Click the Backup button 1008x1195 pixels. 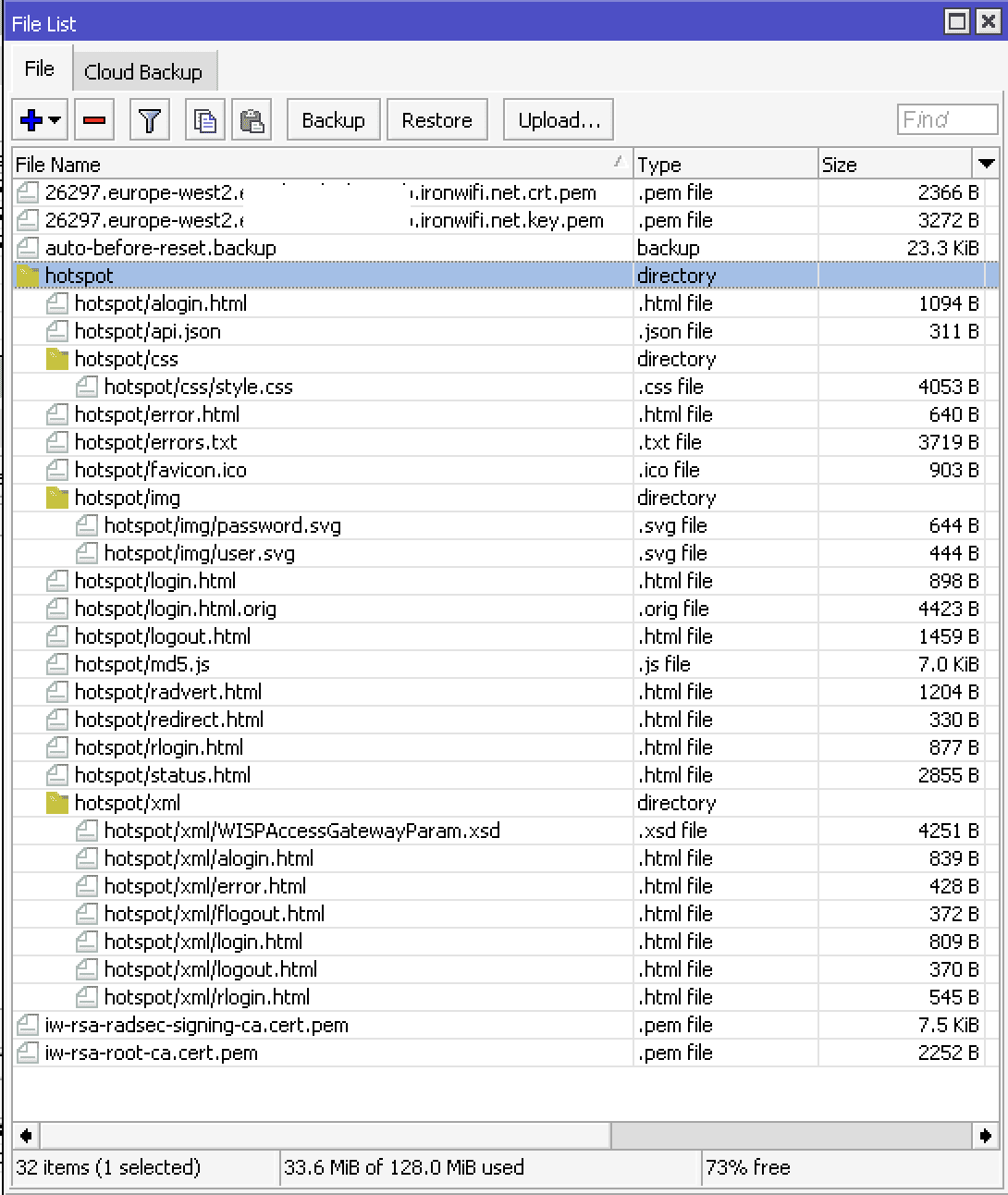[x=333, y=120]
